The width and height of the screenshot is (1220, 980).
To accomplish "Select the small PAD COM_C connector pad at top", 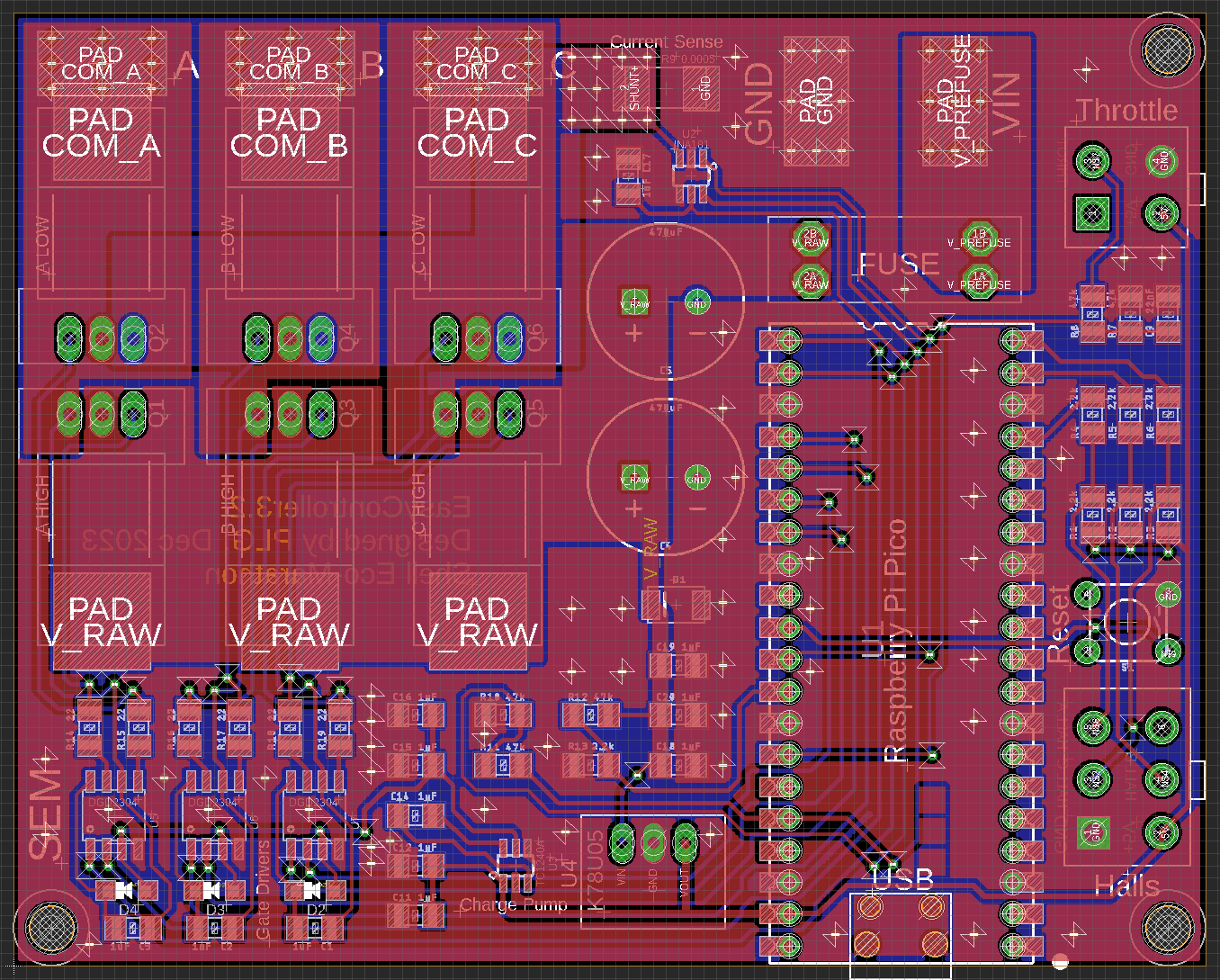I will pos(477,63).
